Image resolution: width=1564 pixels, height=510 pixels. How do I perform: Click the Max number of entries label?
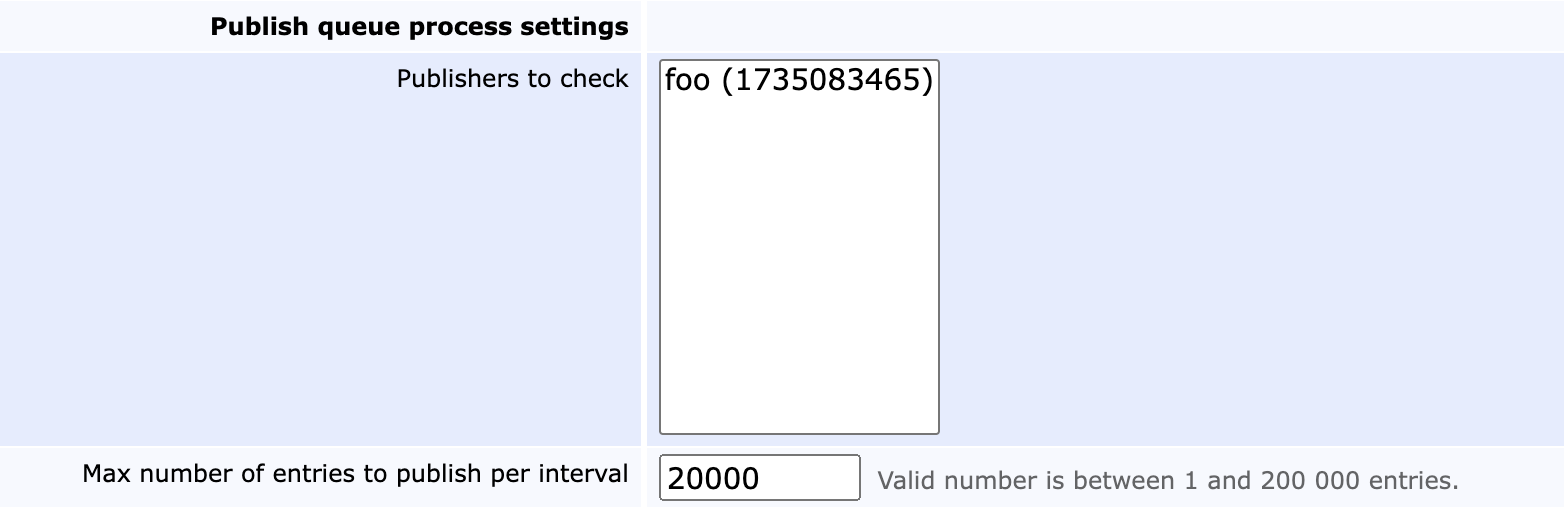click(x=355, y=474)
